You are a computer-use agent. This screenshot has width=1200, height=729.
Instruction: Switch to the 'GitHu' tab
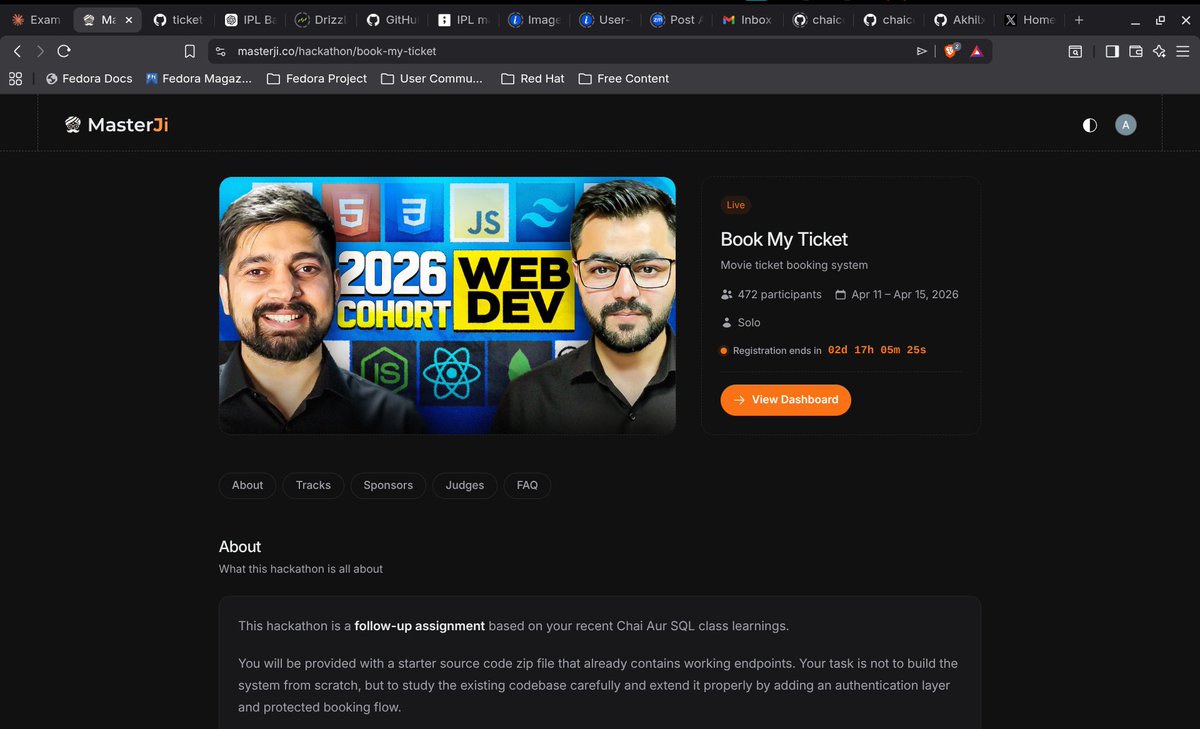[391, 19]
